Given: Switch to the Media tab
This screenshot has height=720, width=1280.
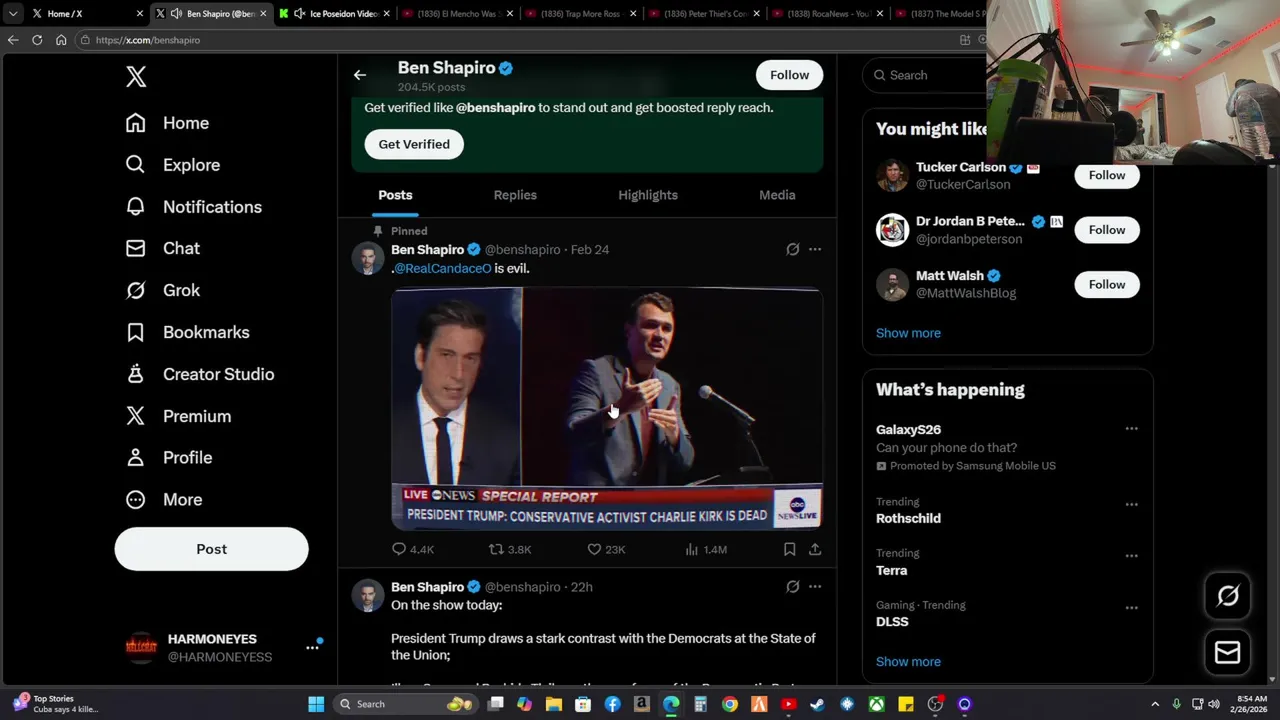Looking at the screenshot, I should (777, 195).
